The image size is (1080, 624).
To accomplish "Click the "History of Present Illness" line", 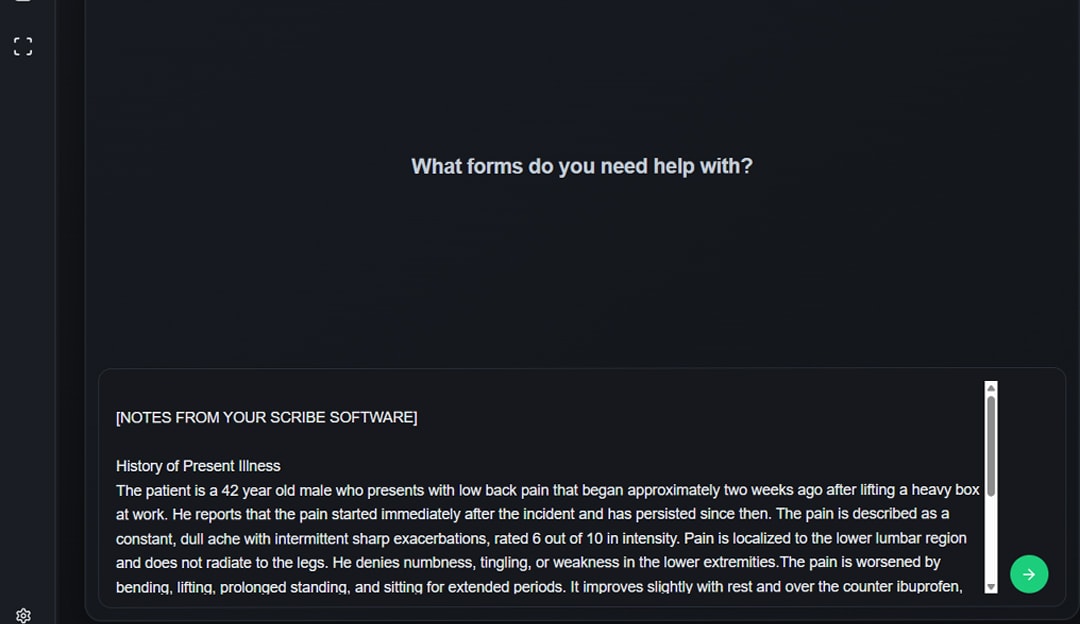I will pyautogui.click(x=198, y=466).
